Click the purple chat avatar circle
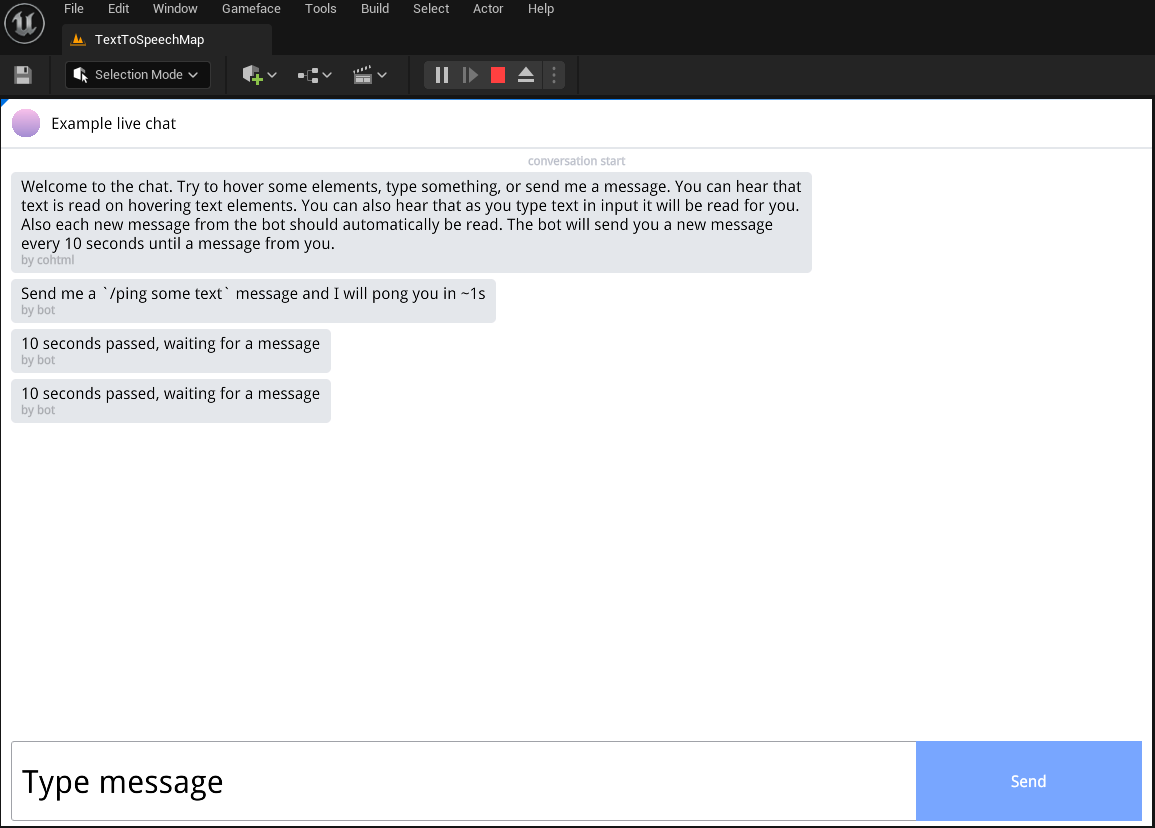This screenshot has height=828, width=1155. [26, 123]
